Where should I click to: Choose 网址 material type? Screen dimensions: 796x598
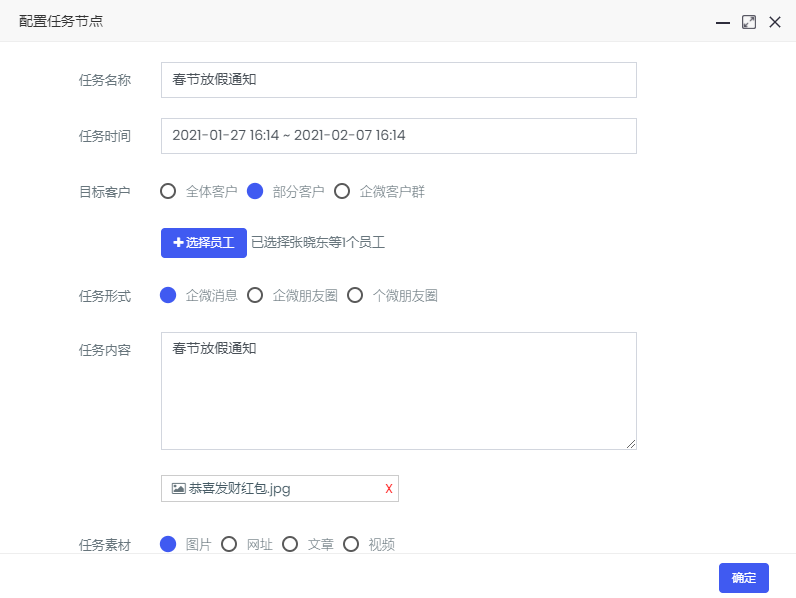pyautogui.click(x=229, y=544)
